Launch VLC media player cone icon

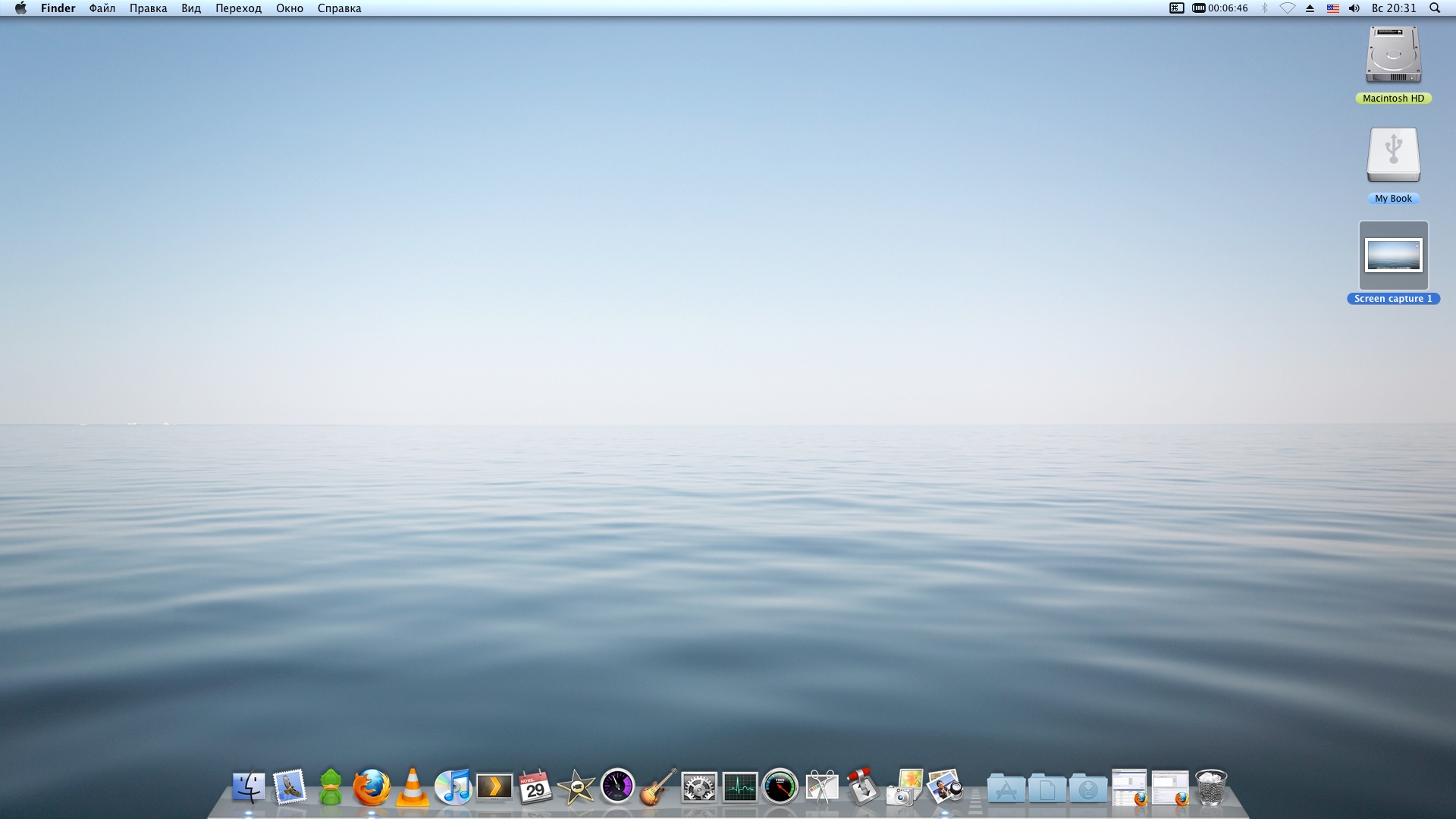coord(413,787)
